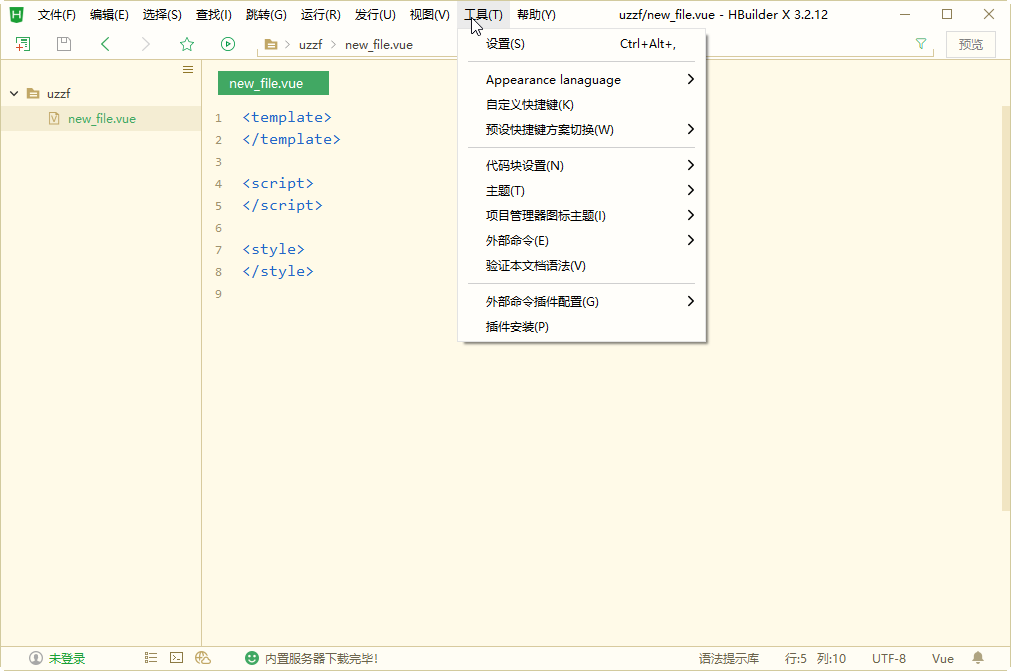Click the HBuilder X logo icon

pos(17,14)
